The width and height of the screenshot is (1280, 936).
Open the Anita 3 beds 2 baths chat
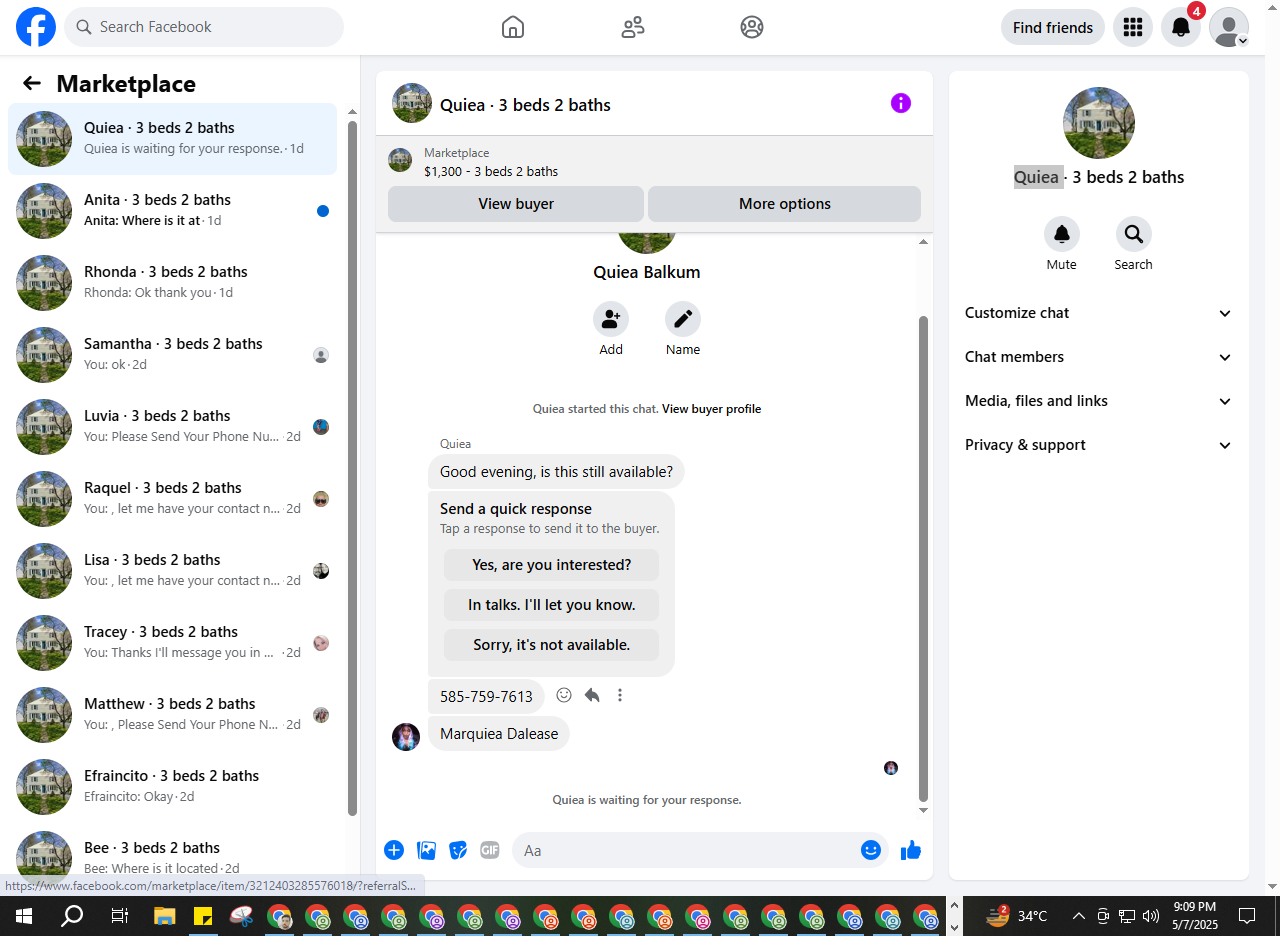tap(173, 211)
